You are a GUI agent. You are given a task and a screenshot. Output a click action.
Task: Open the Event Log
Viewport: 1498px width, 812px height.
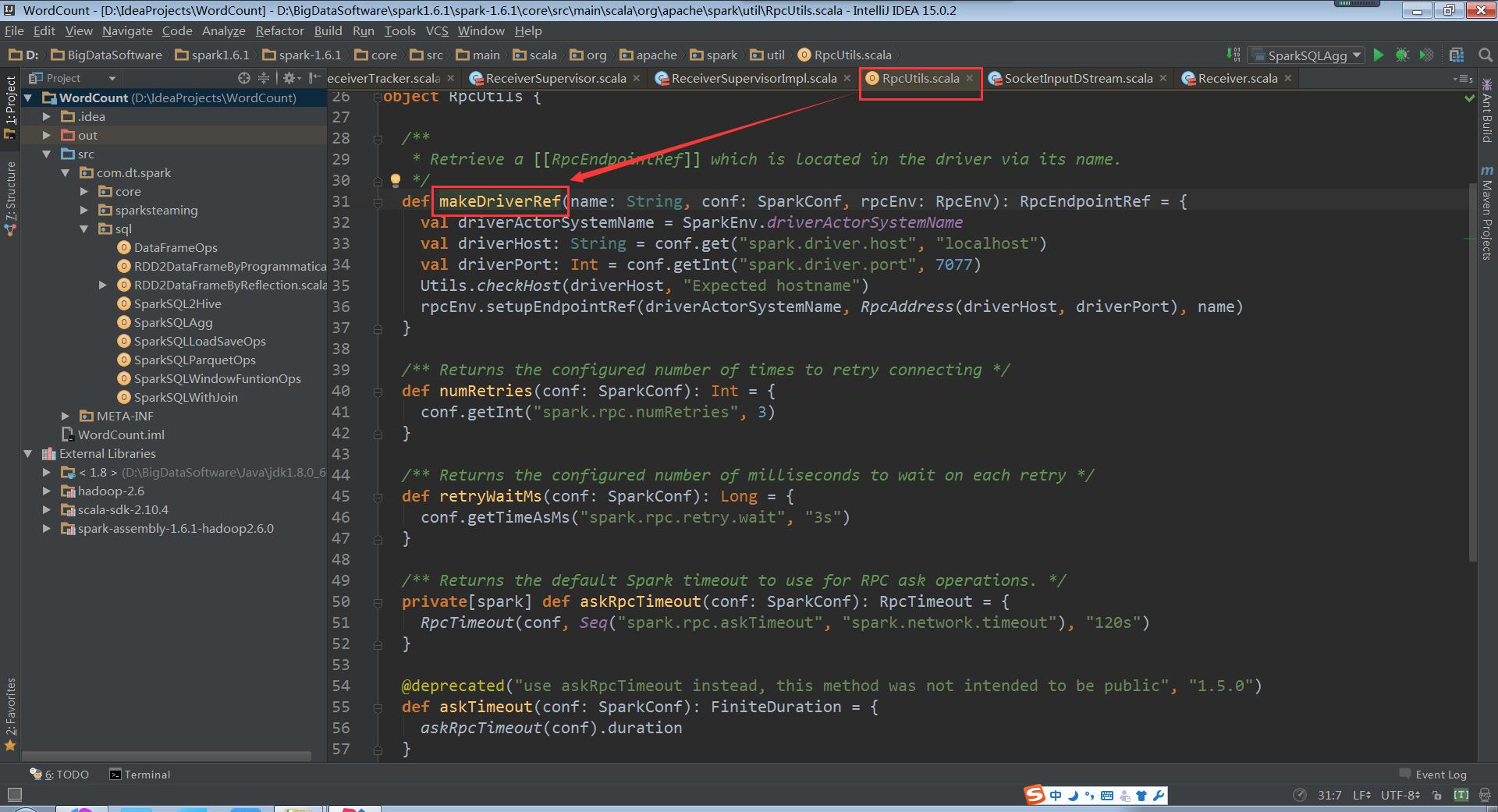(1432, 775)
